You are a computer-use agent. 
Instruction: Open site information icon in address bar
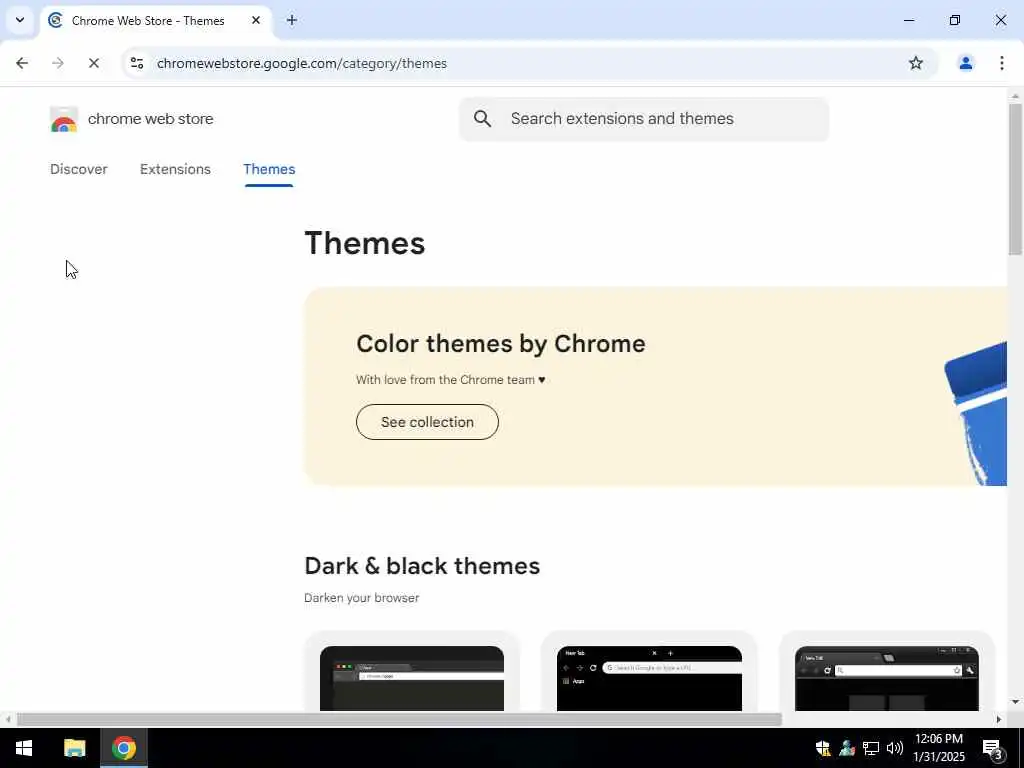click(x=136, y=63)
